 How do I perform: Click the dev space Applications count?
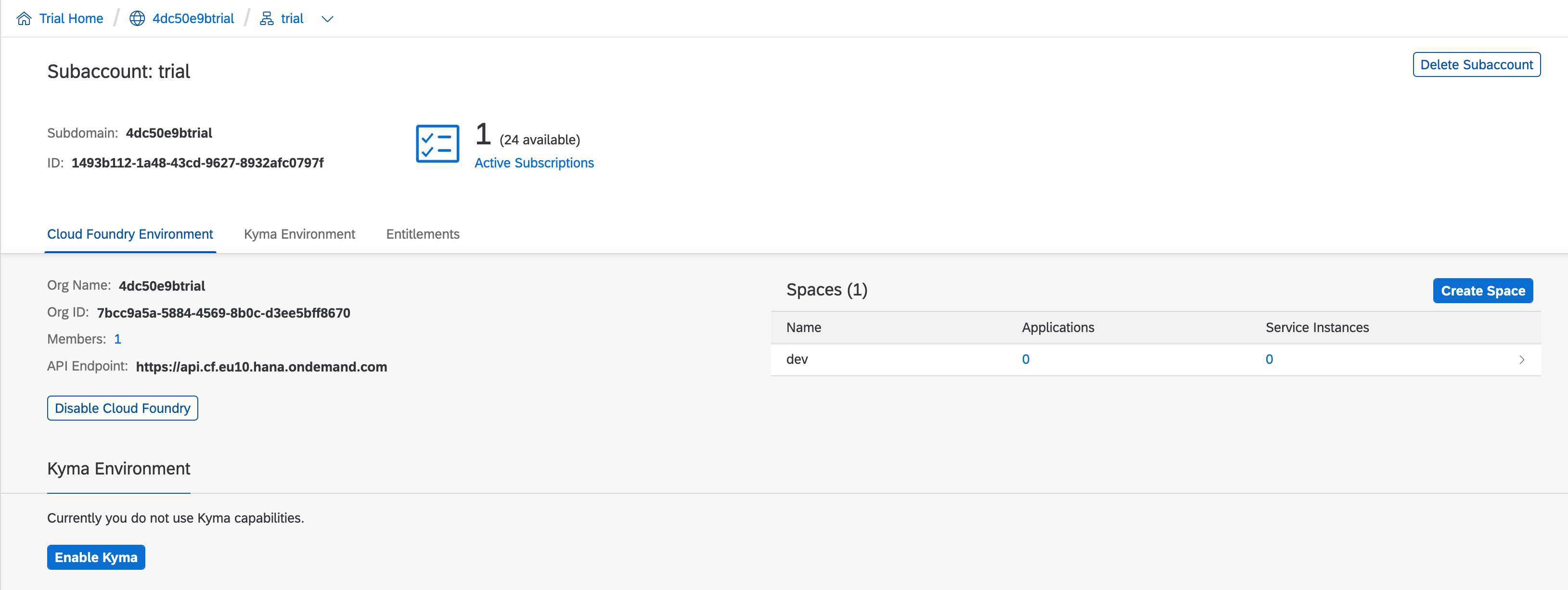click(x=1025, y=359)
